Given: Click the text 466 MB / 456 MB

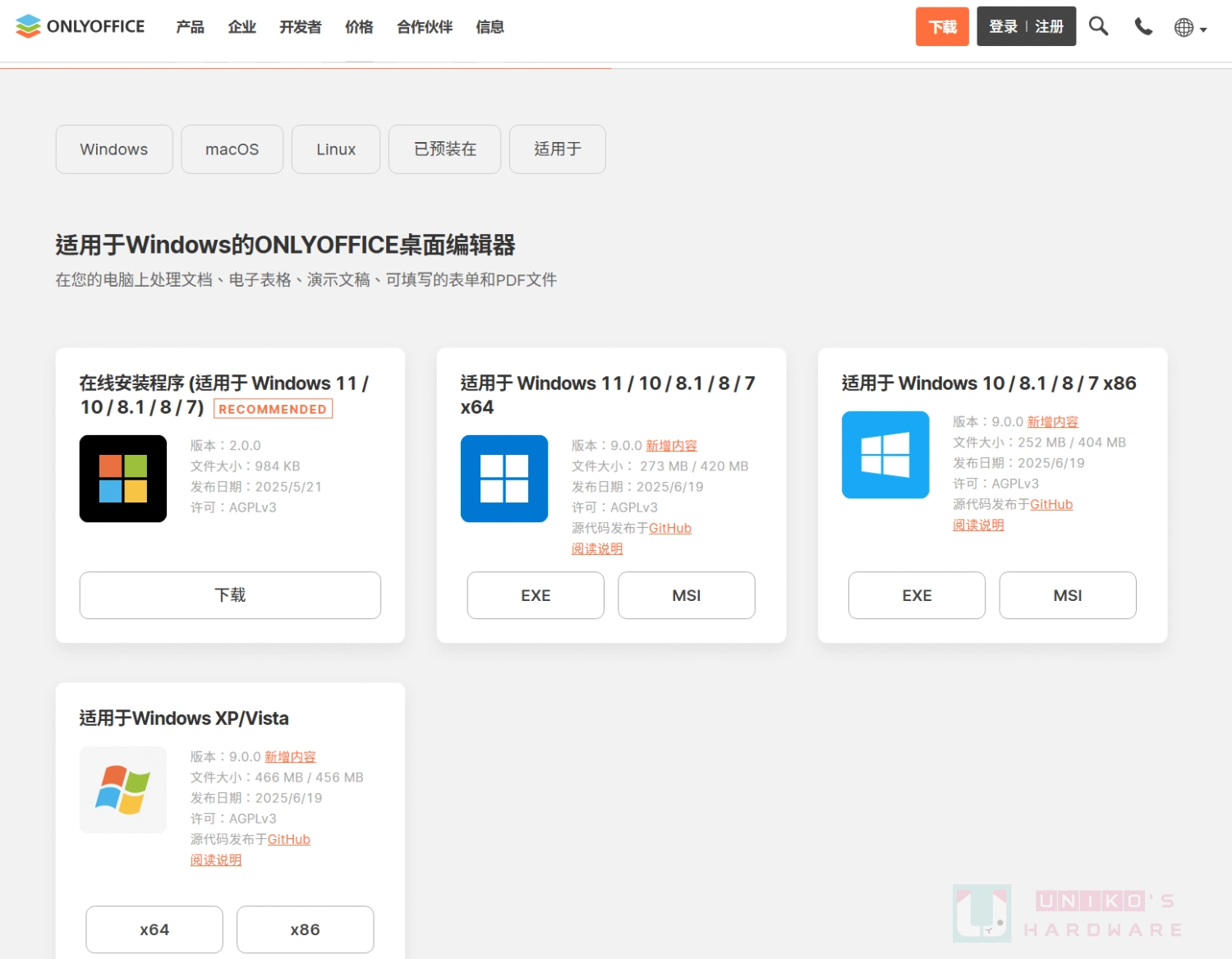Looking at the screenshot, I should [x=309, y=778].
